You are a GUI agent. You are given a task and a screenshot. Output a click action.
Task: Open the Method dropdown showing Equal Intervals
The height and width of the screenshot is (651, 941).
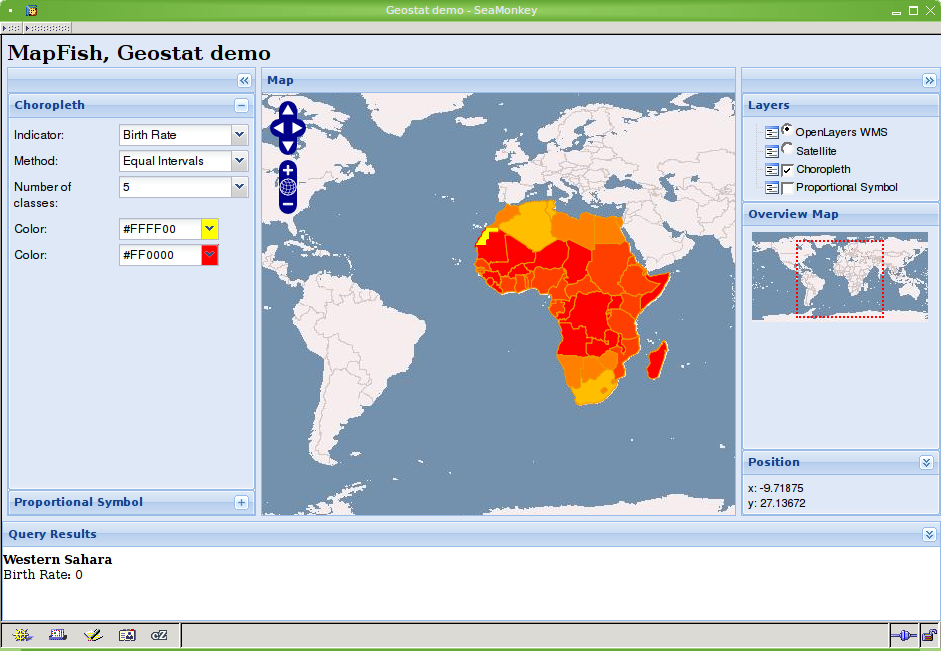[x=239, y=161]
